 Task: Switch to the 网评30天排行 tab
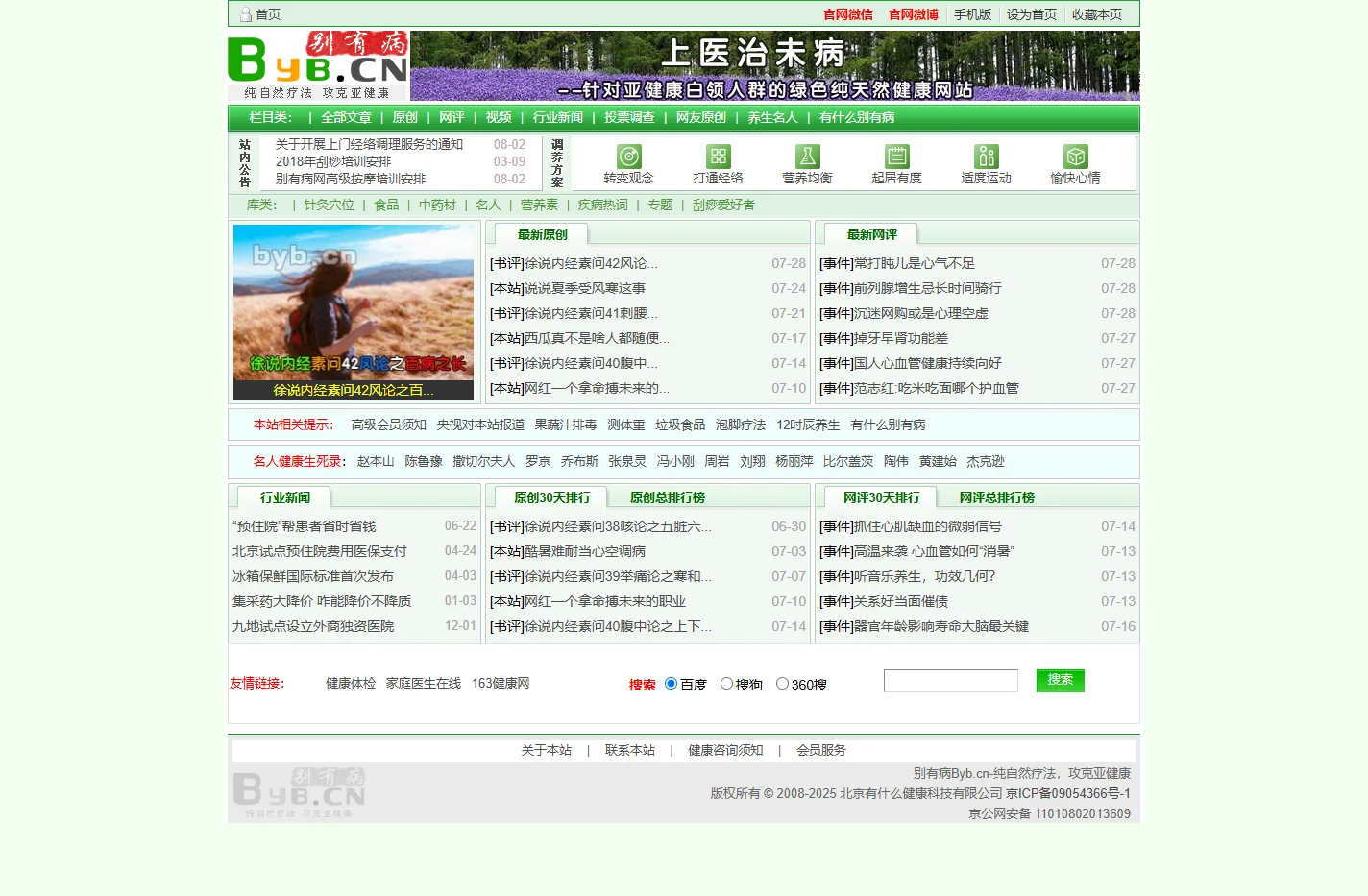[881, 497]
